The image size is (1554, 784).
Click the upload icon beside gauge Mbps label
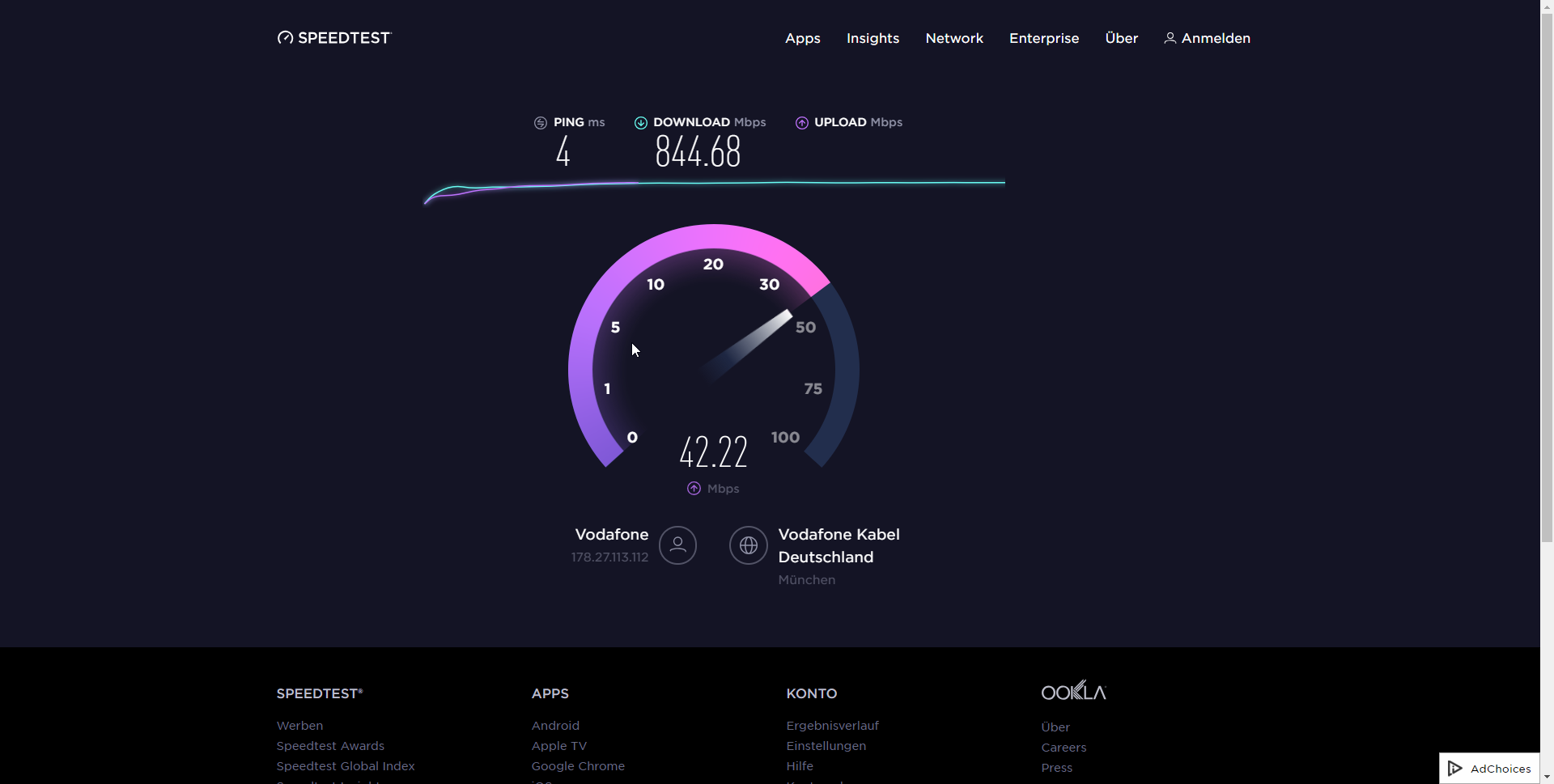tap(694, 489)
